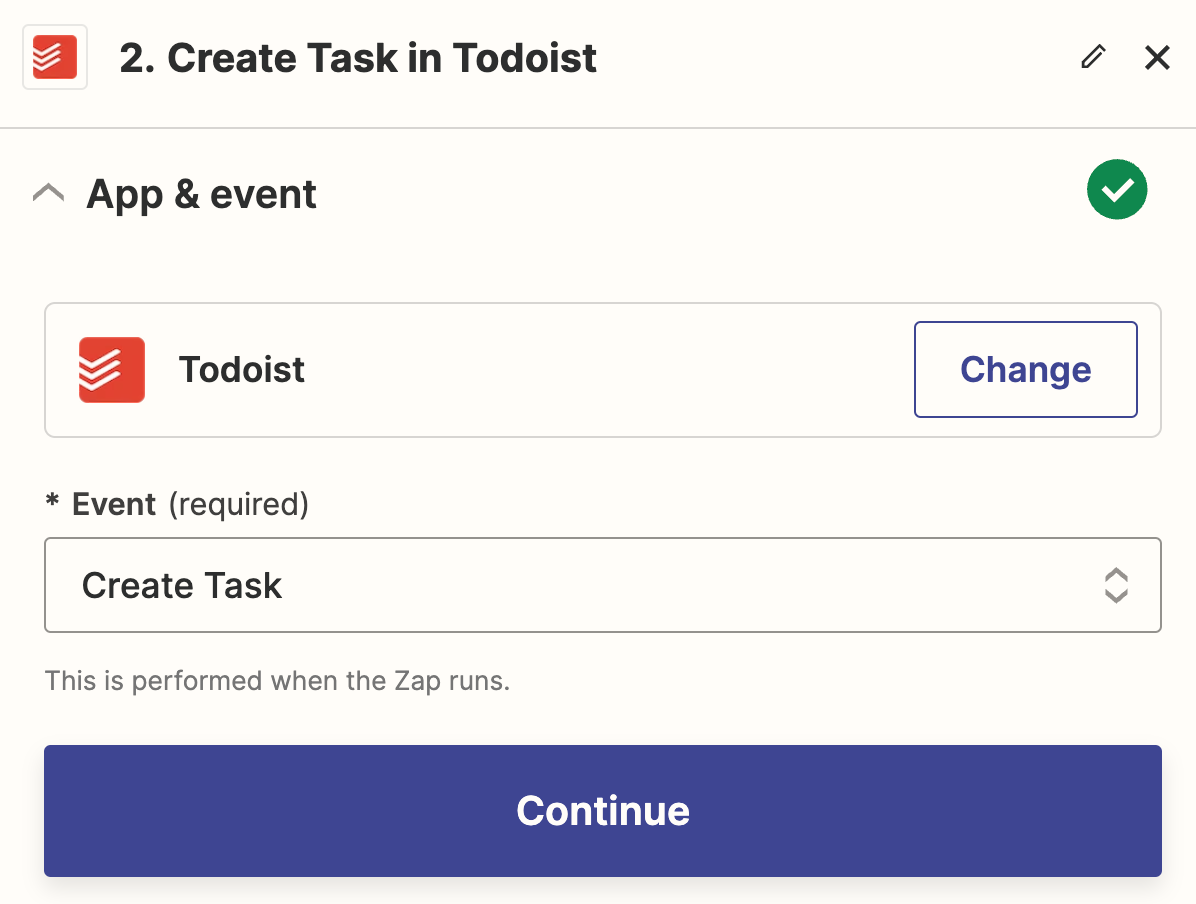Click the pencil icon to rename step
1196x904 pixels.
pos(1093,57)
